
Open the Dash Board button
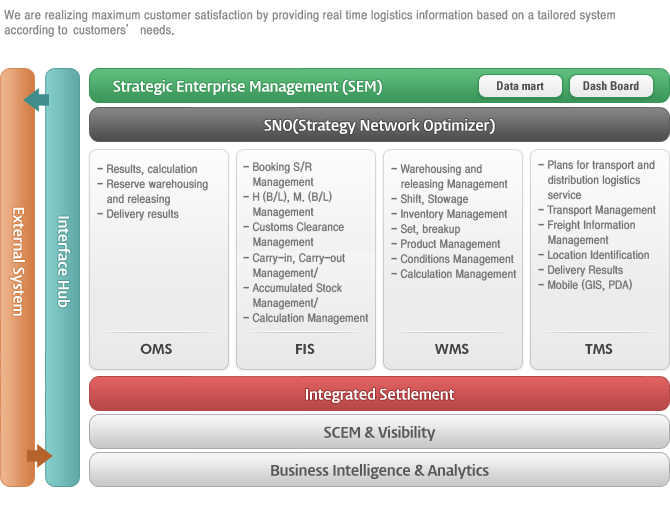click(x=611, y=86)
